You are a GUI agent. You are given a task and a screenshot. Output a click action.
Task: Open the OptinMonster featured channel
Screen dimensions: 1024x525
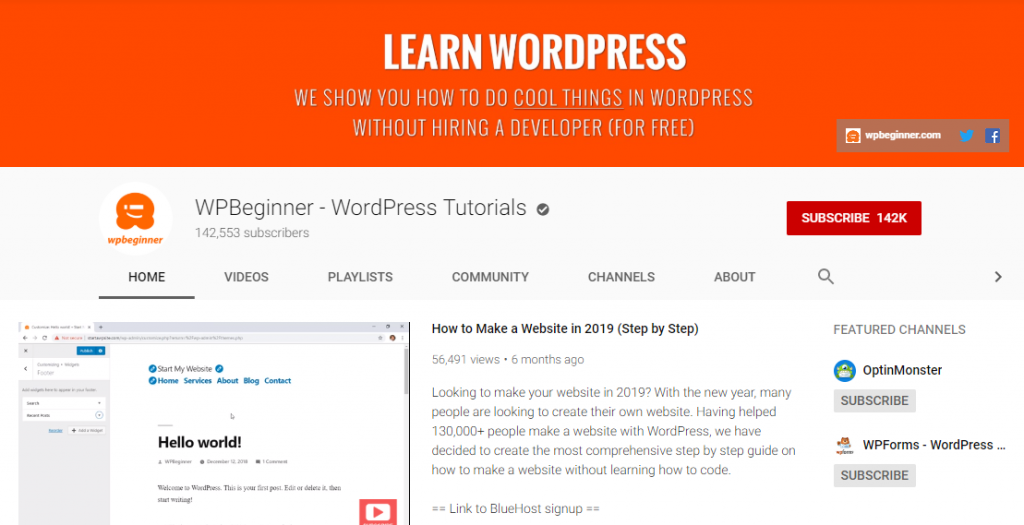tap(902, 370)
